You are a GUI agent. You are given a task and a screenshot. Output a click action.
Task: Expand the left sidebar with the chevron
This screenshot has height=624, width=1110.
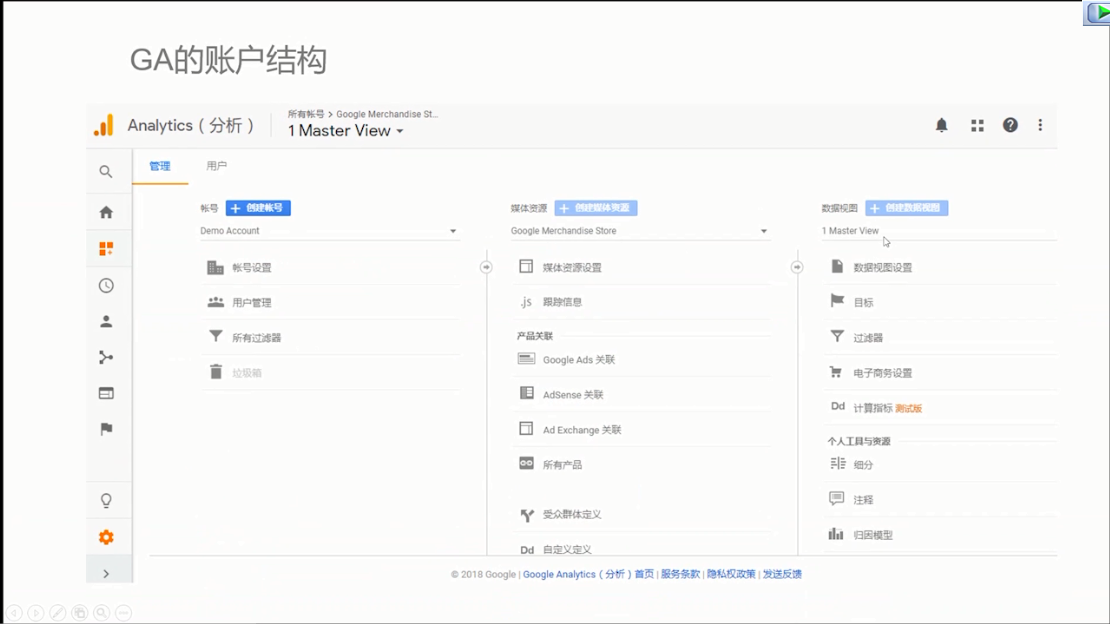click(105, 574)
